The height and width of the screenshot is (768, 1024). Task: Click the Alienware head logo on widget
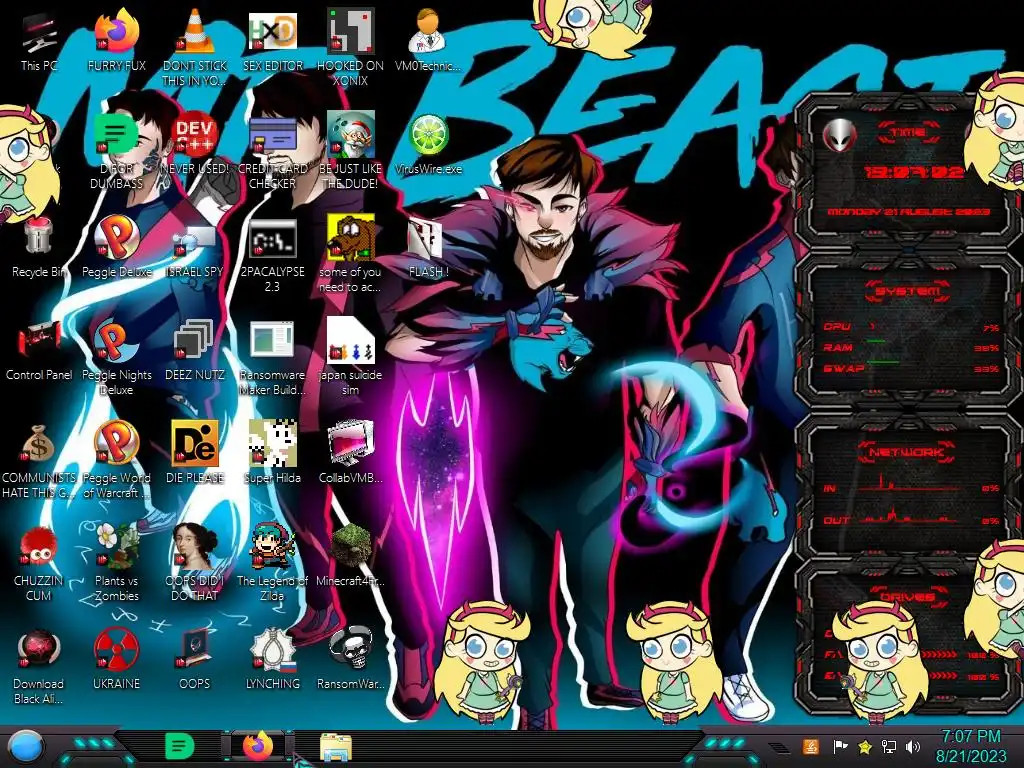click(839, 136)
